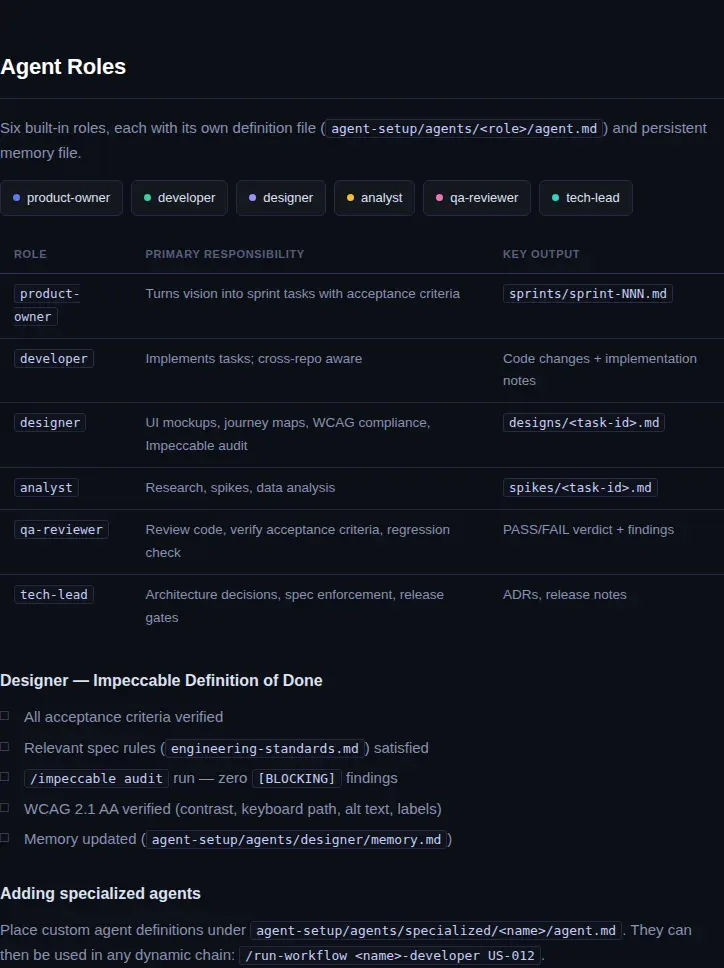Click the tech-lead role badge

[586, 198]
